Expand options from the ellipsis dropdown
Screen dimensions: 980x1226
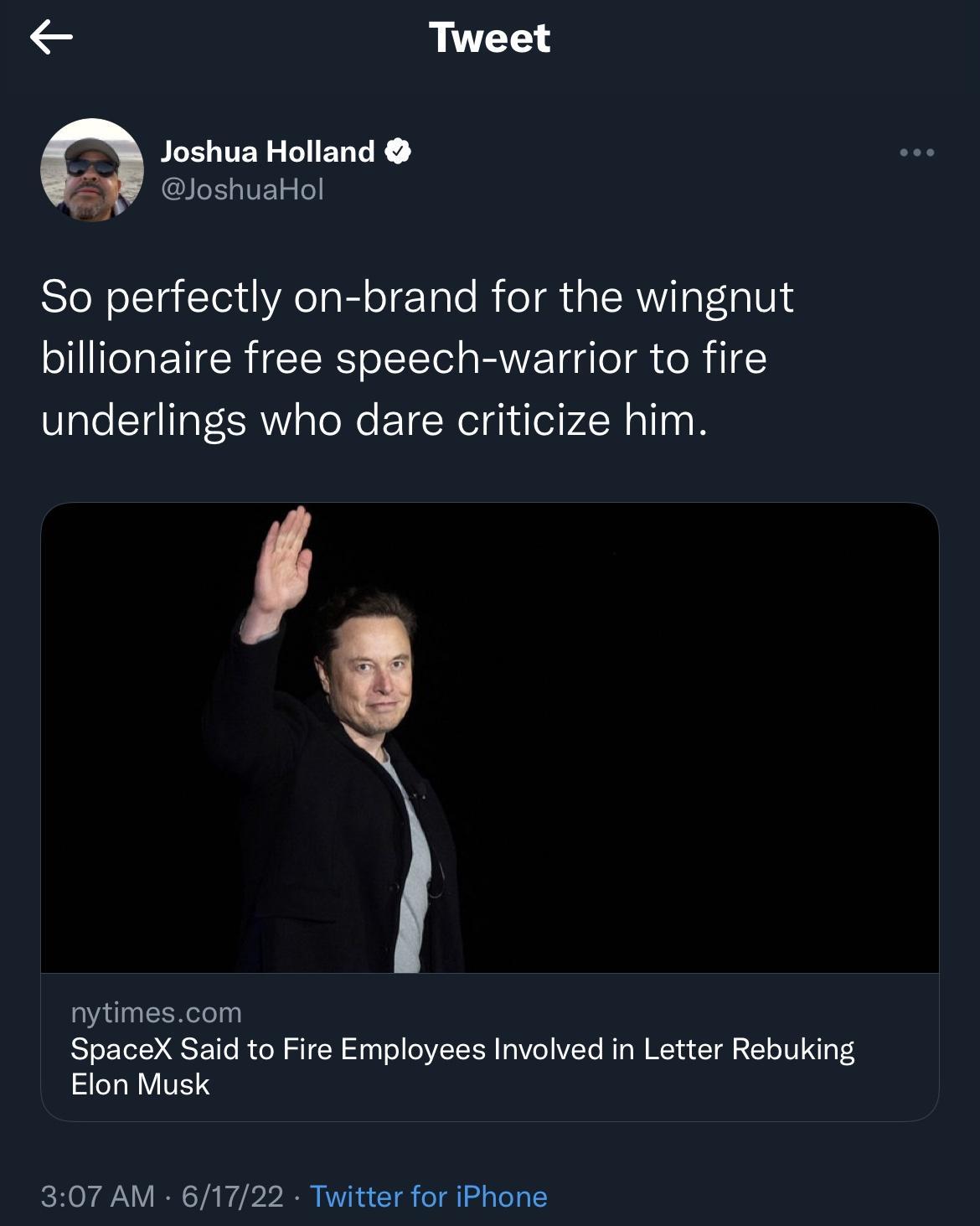tap(916, 151)
